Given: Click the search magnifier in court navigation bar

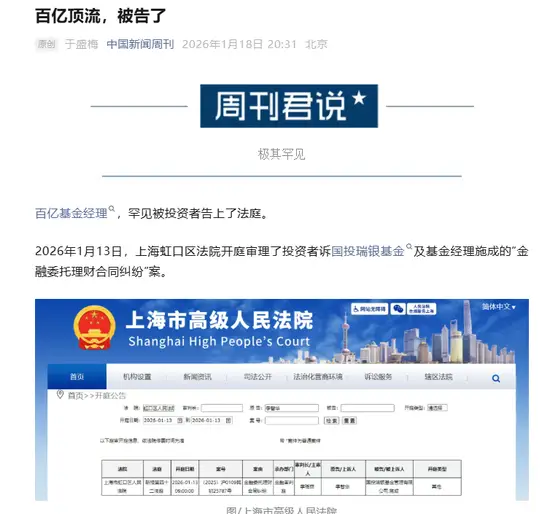Looking at the screenshot, I should point(496,379).
